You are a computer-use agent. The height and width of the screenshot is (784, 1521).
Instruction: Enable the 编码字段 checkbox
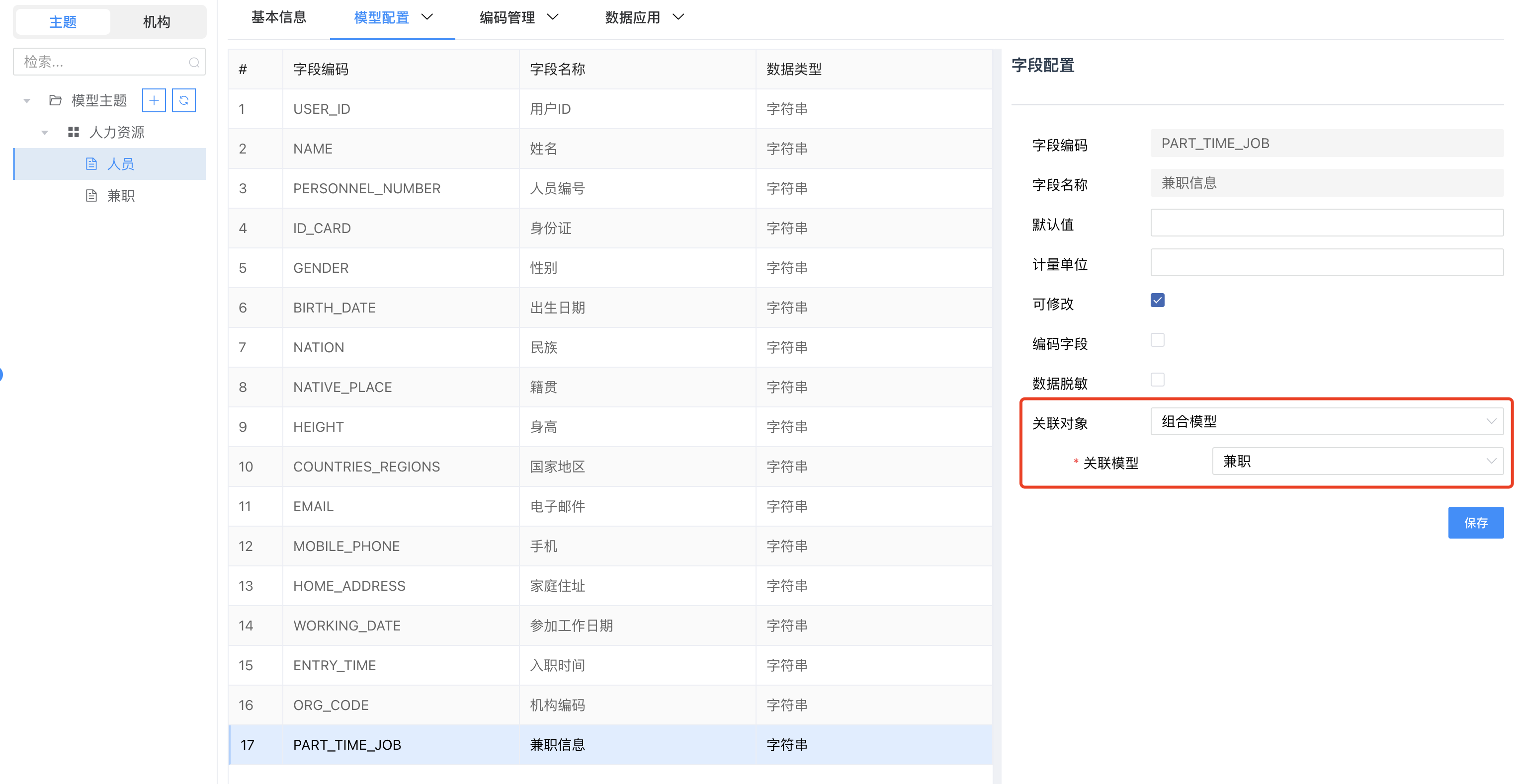click(x=1157, y=340)
